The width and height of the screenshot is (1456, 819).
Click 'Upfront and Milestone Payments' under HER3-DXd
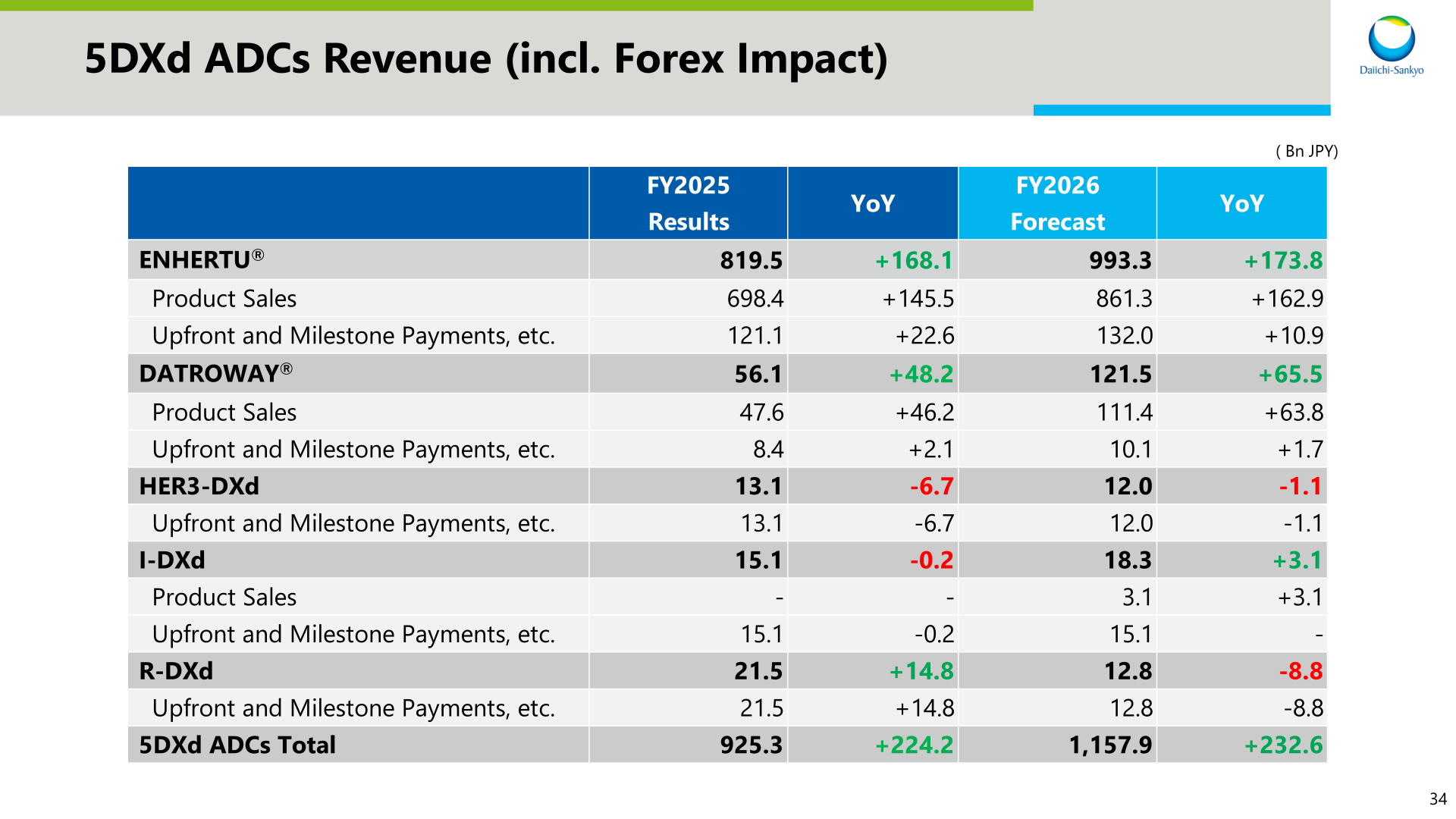point(354,522)
